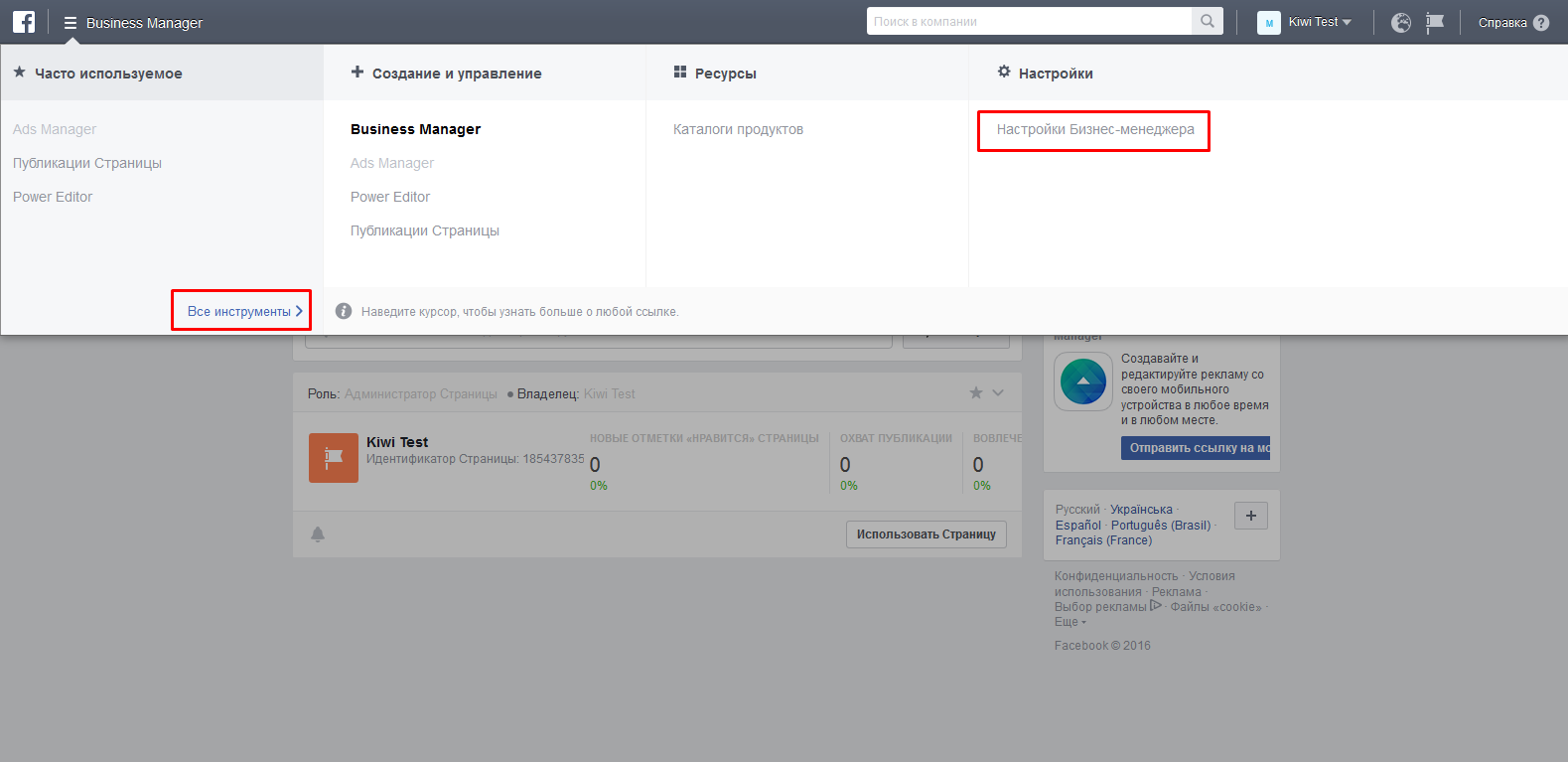Image resolution: width=1568 pixels, height=762 pixels.
Task: Switch language to Українська
Action: point(1141,510)
